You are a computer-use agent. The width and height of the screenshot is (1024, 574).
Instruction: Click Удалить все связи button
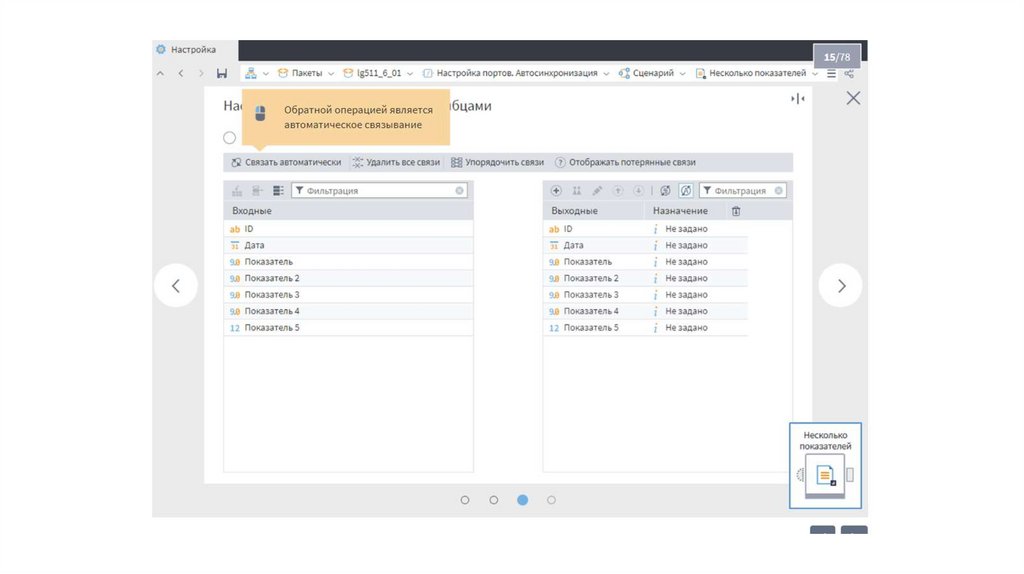pyautogui.click(x=396, y=162)
